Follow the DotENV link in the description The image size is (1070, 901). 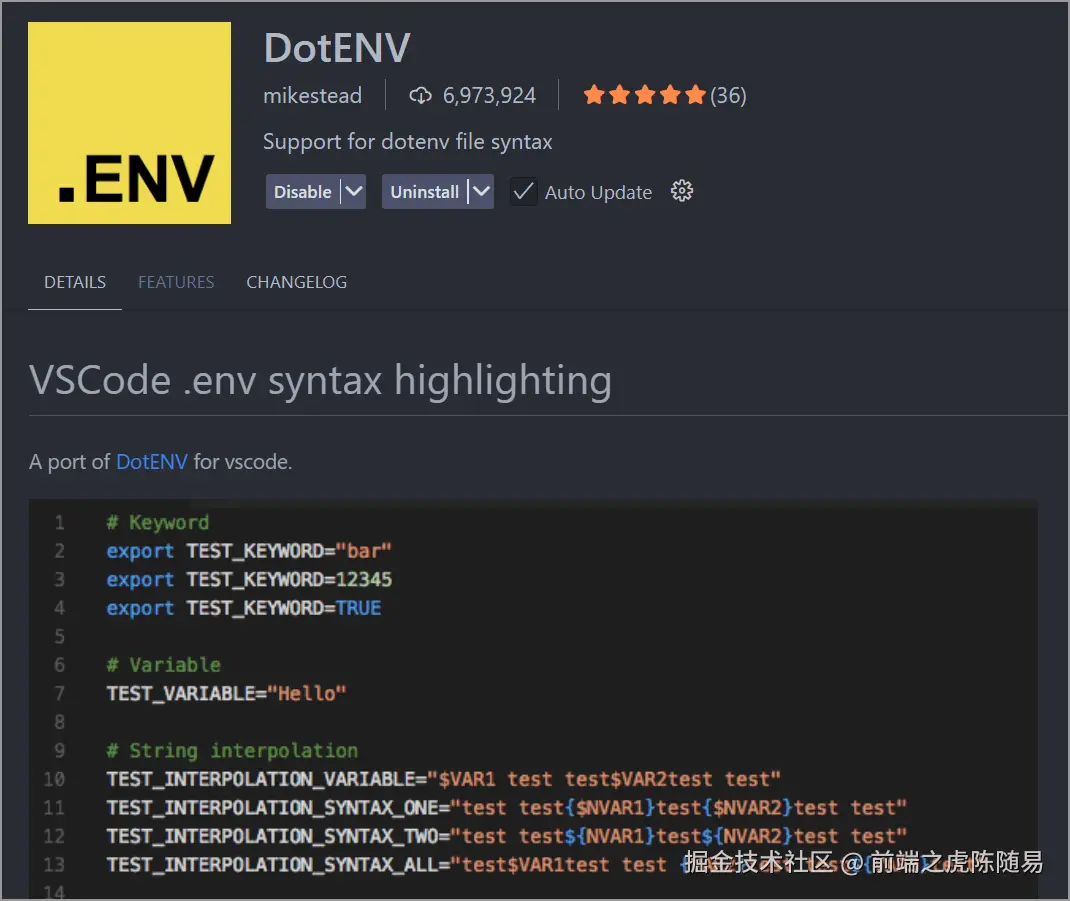pos(151,462)
